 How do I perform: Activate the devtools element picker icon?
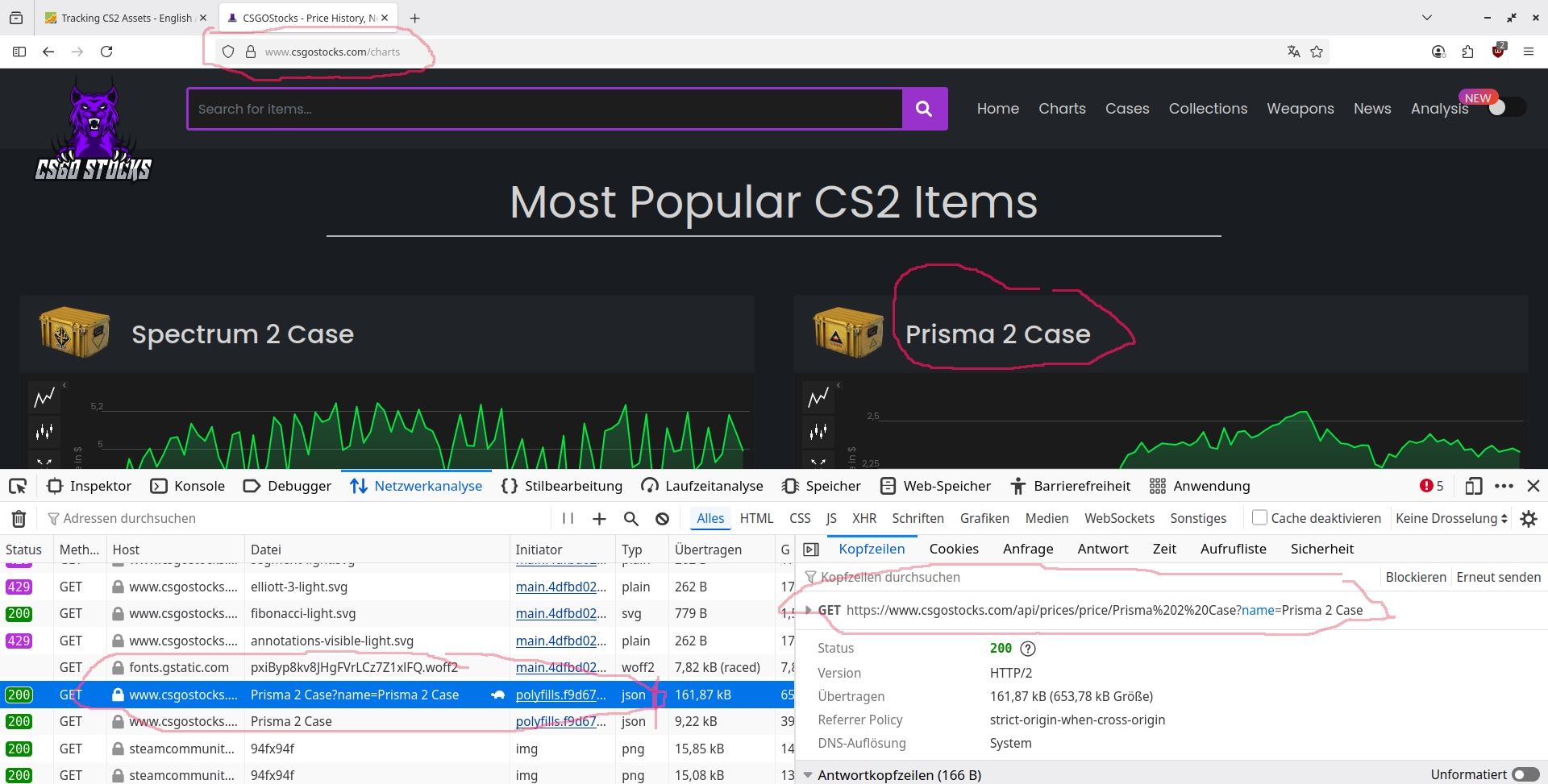point(18,486)
